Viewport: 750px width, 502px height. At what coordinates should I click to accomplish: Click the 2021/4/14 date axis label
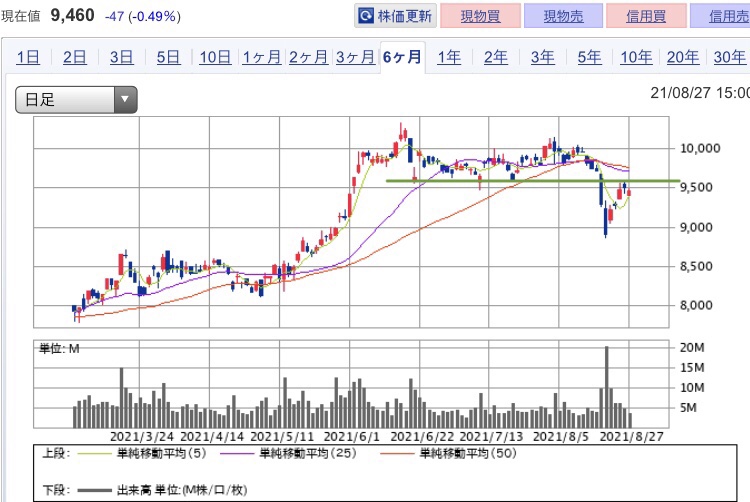[x=212, y=437]
